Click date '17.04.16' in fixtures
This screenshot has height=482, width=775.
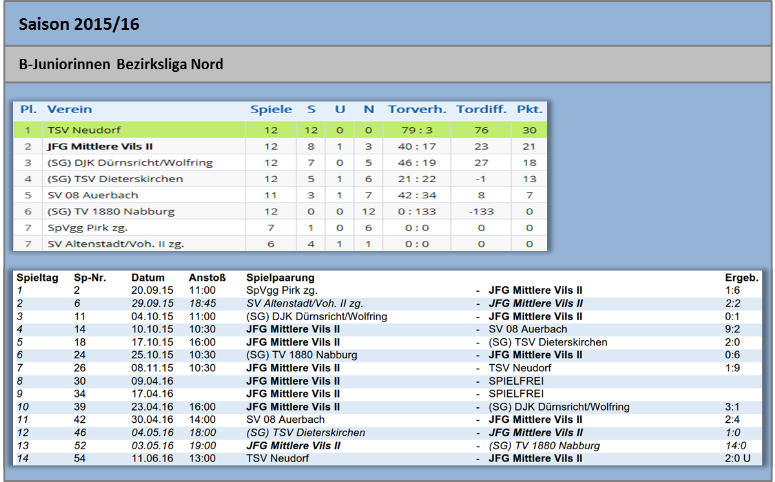(x=152, y=394)
